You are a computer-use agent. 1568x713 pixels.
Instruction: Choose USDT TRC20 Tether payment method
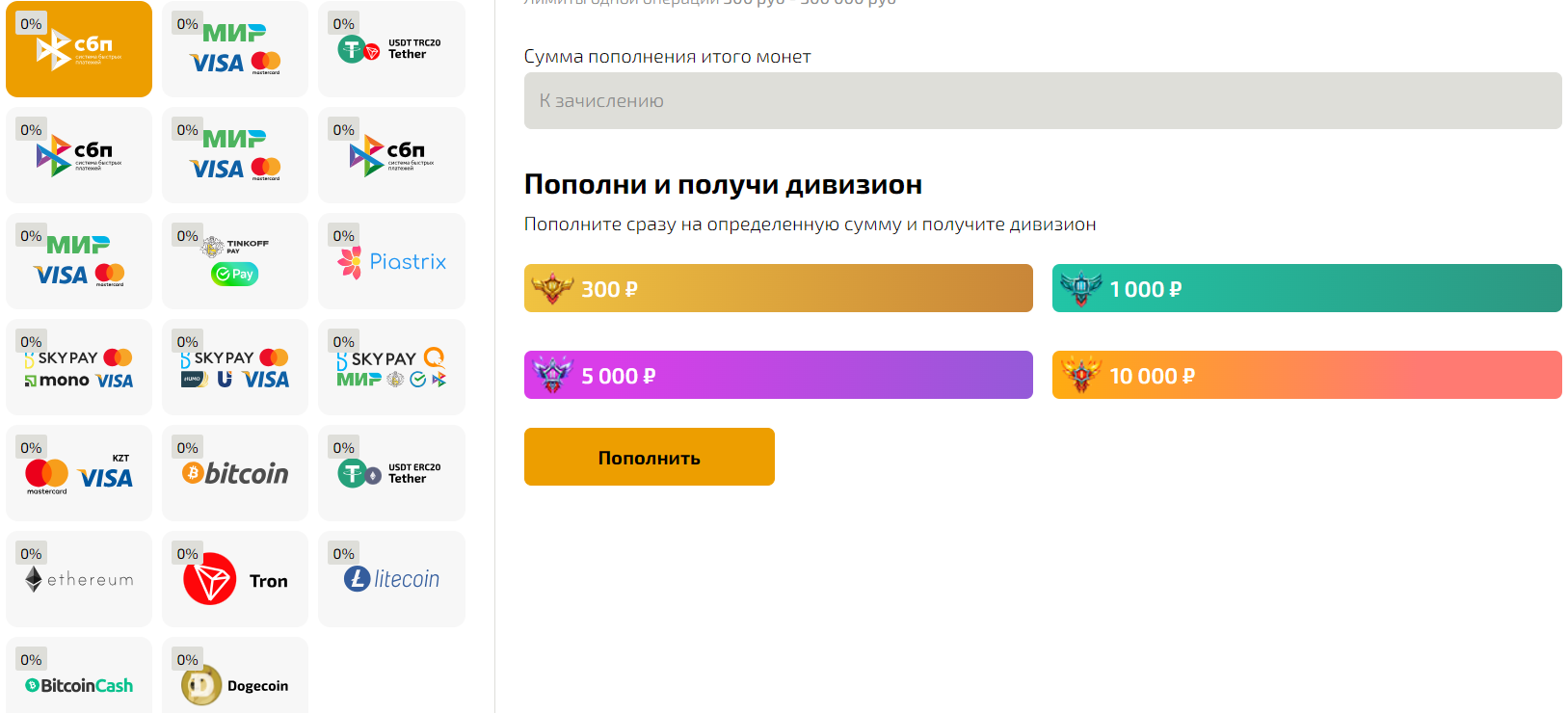pyautogui.click(x=391, y=49)
